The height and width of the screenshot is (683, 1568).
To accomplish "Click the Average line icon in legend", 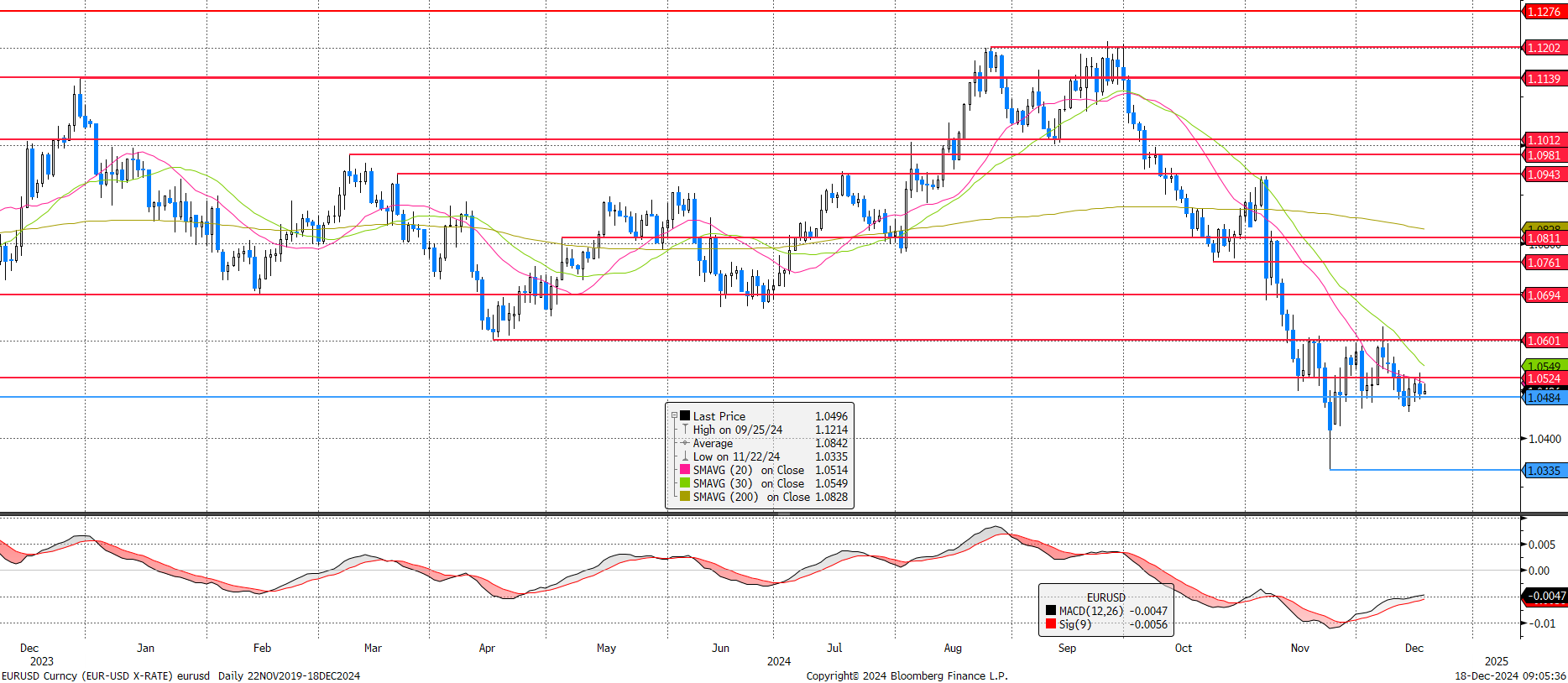I will tap(685, 443).
